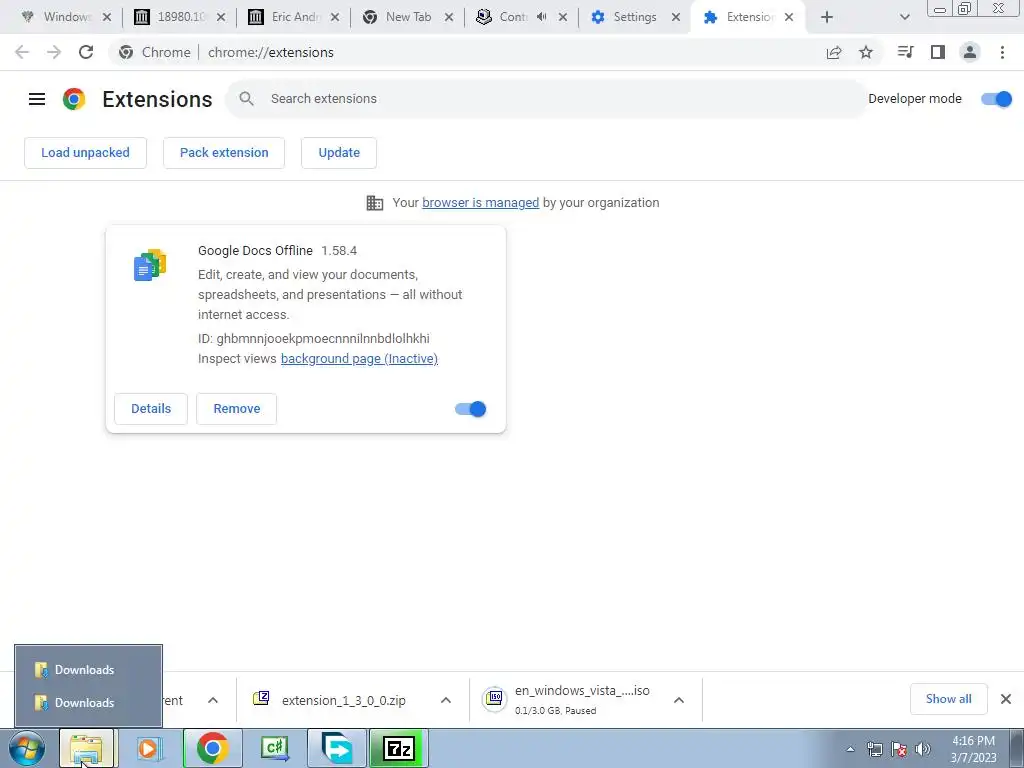The height and width of the screenshot is (768, 1024).
Task: Expand the tab search dropdown arrow
Action: 904,17
